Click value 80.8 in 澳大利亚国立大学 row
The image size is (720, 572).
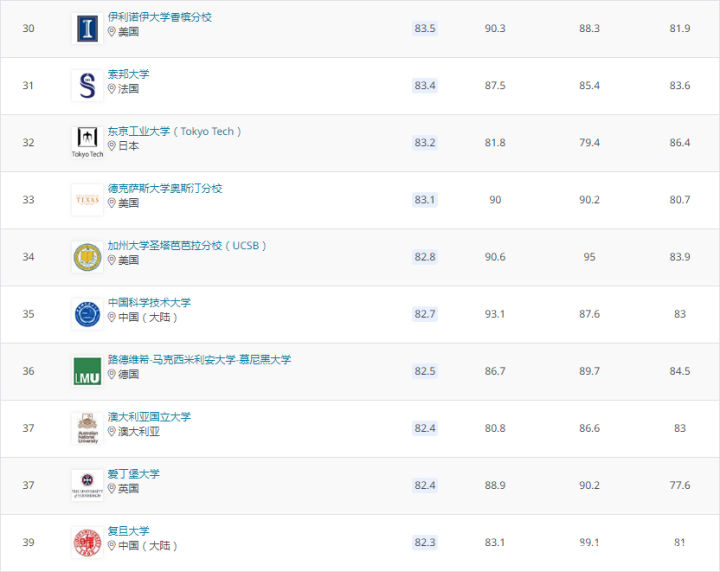495,428
